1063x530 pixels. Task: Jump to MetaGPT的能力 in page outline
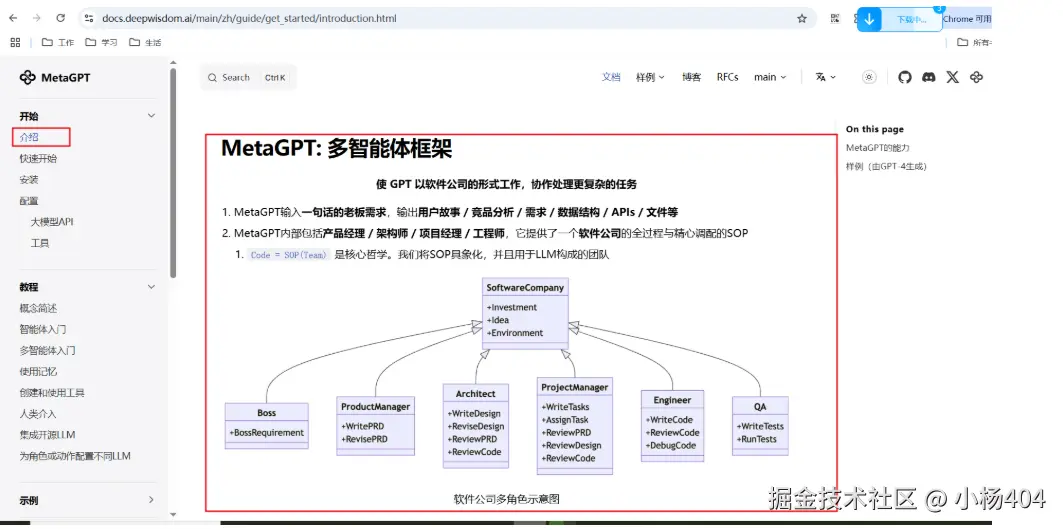(877, 148)
